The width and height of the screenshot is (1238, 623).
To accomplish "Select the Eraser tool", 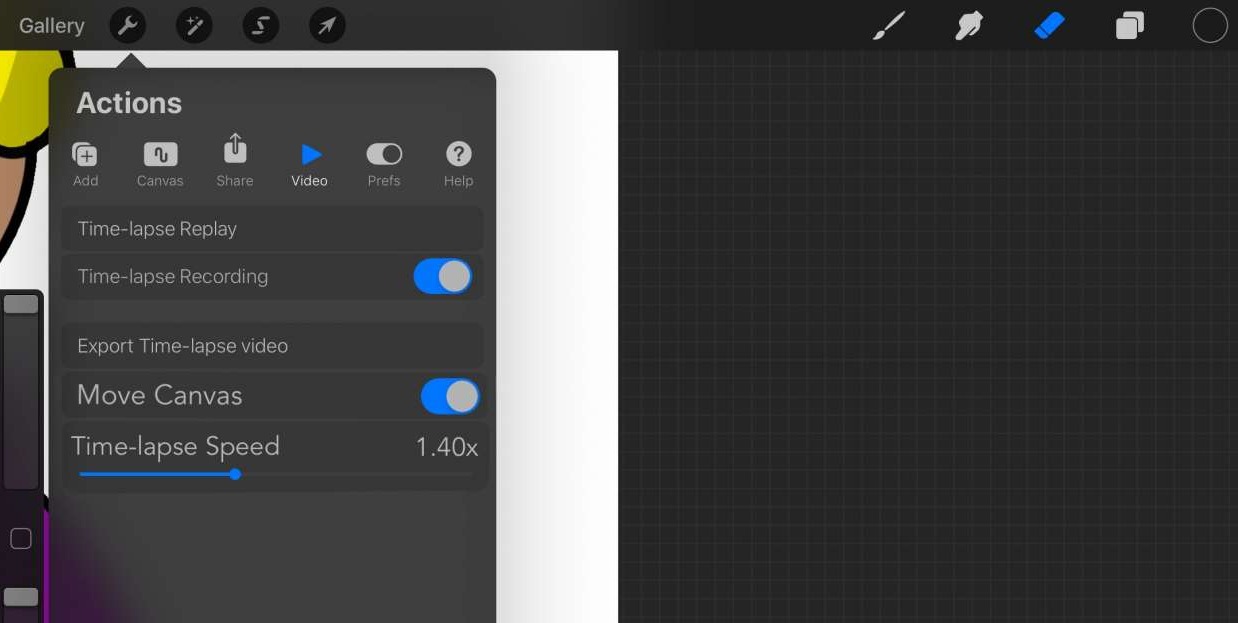I will tap(1049, 26).
